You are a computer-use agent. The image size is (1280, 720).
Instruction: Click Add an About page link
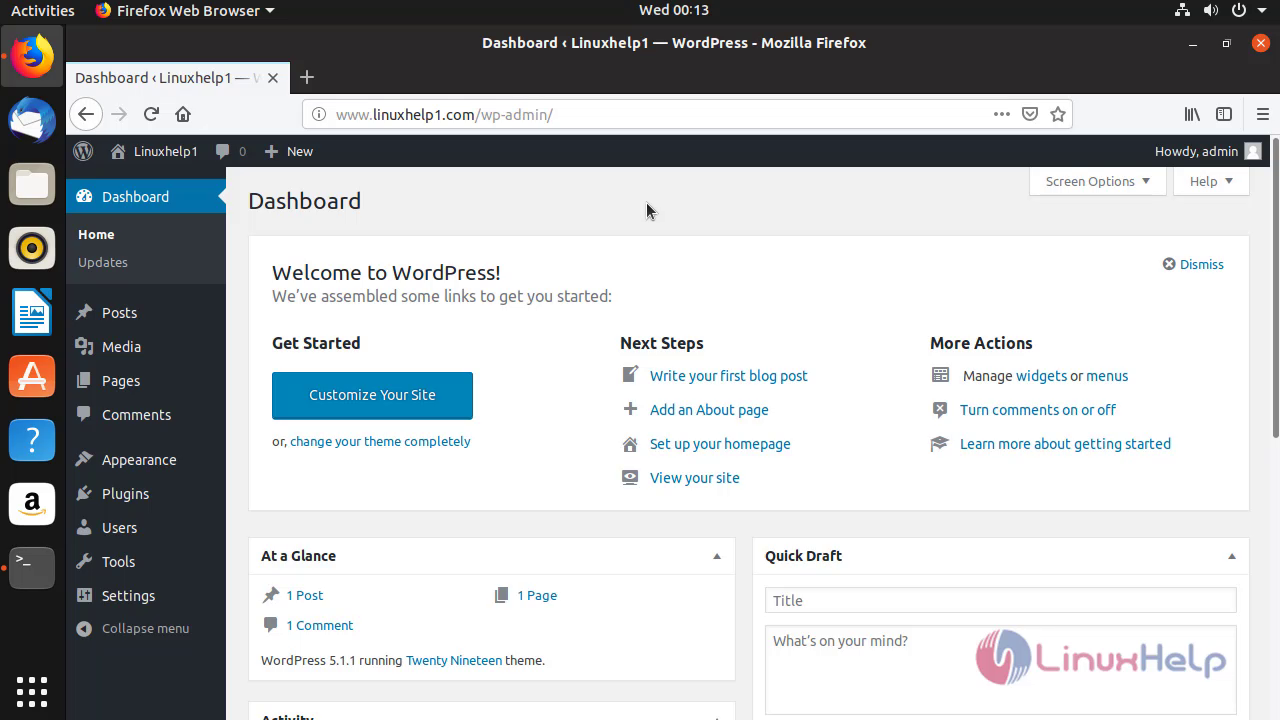[709, 410]
